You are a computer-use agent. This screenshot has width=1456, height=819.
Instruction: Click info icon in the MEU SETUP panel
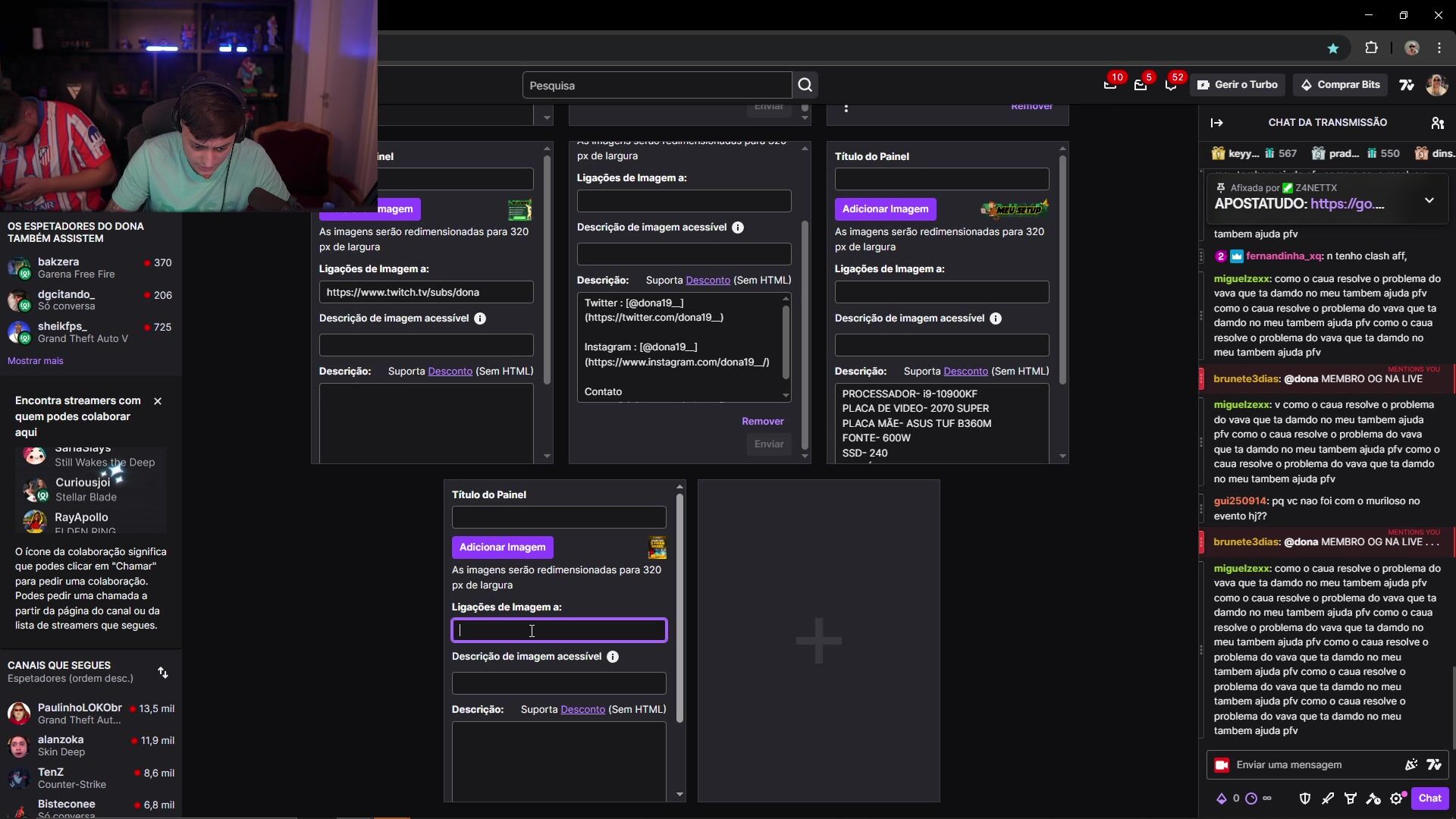(x=996, y=318)
